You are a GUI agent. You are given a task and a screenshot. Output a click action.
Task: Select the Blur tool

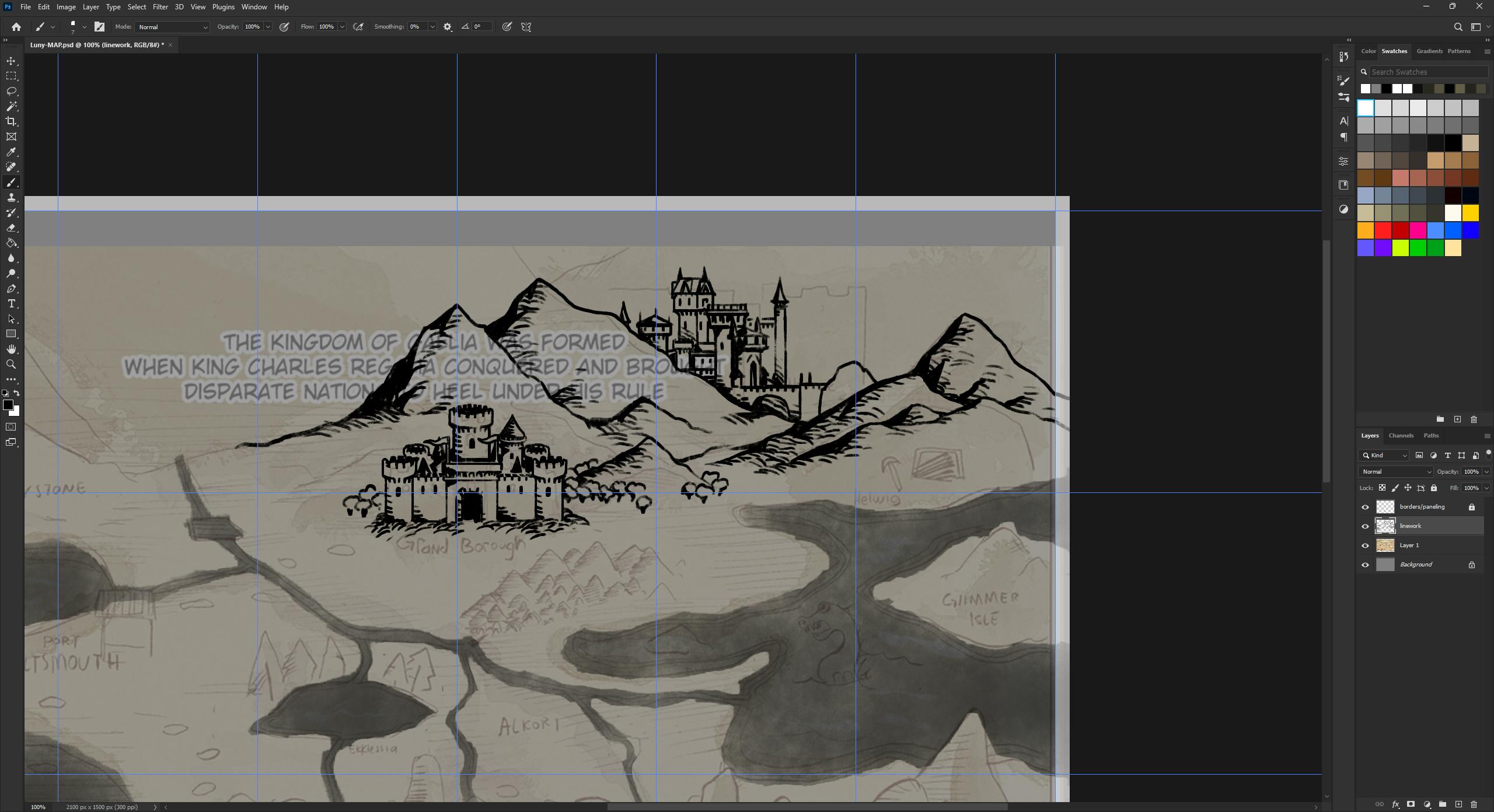(11, 258)
